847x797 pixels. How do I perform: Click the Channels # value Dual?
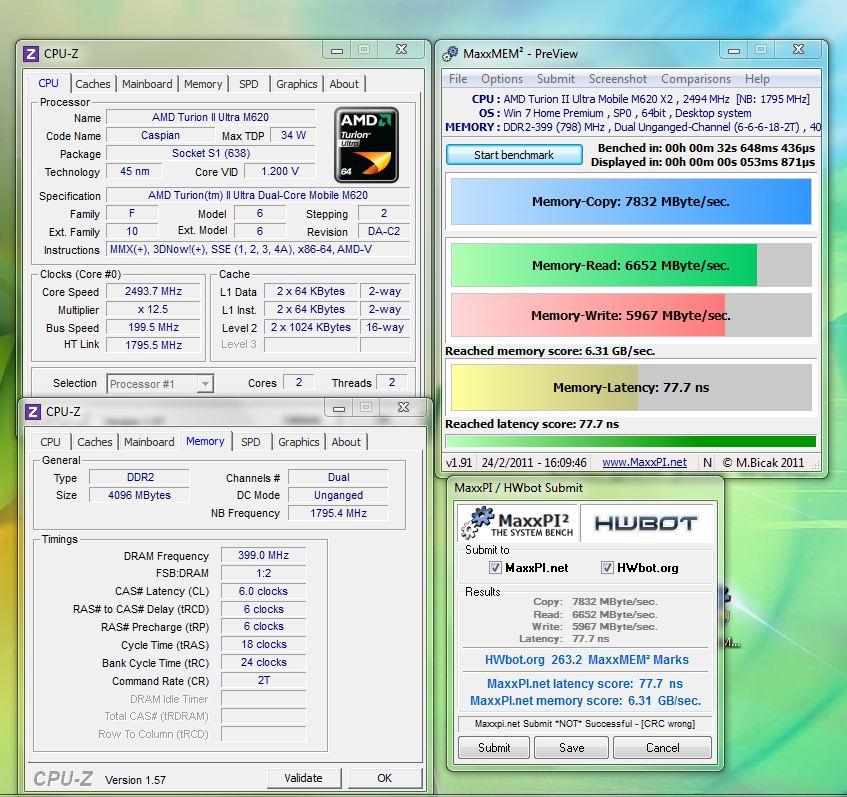point(338,477)
